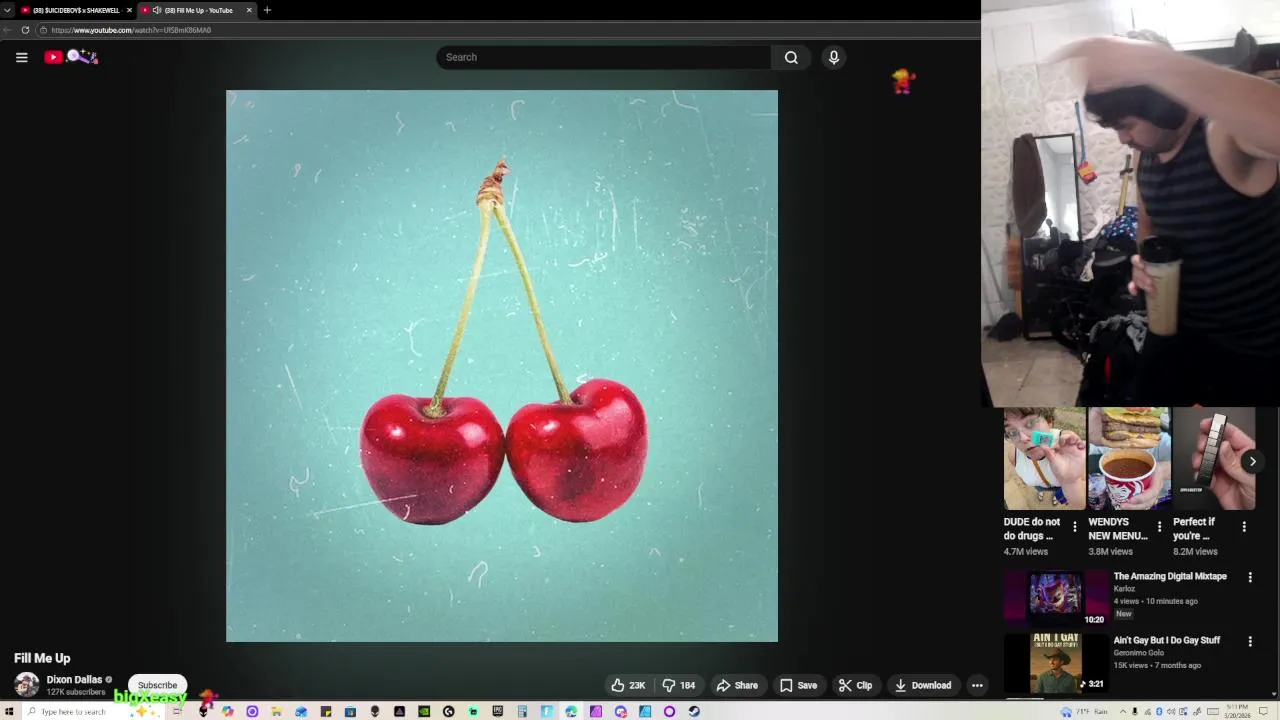Mute the audio icon on Fill Me Up tab

(157, 10)
